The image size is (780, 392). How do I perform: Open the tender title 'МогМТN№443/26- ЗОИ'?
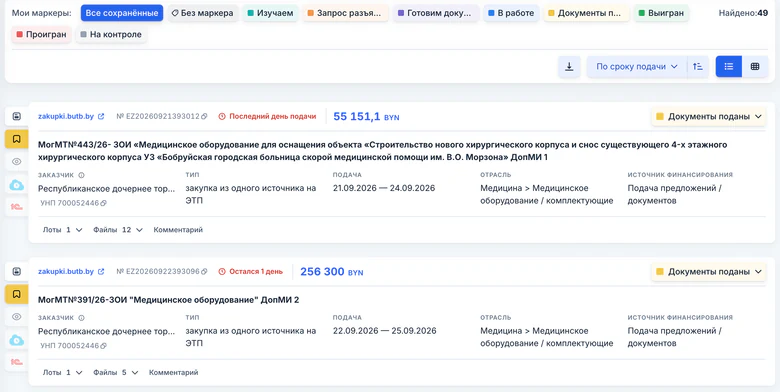pyautogui.click(x=383, y=151)
